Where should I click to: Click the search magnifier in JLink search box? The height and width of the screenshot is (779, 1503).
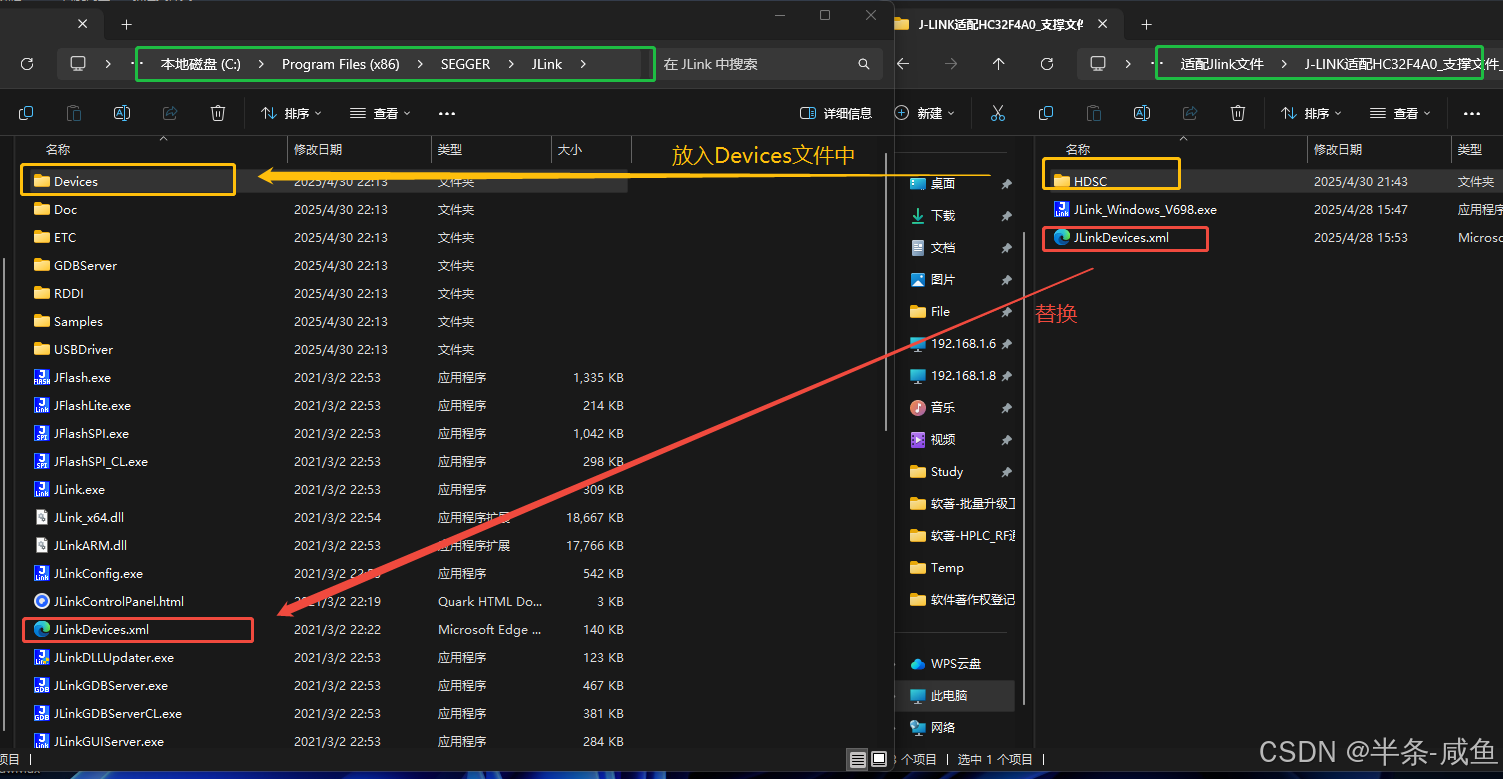point(864,64)
